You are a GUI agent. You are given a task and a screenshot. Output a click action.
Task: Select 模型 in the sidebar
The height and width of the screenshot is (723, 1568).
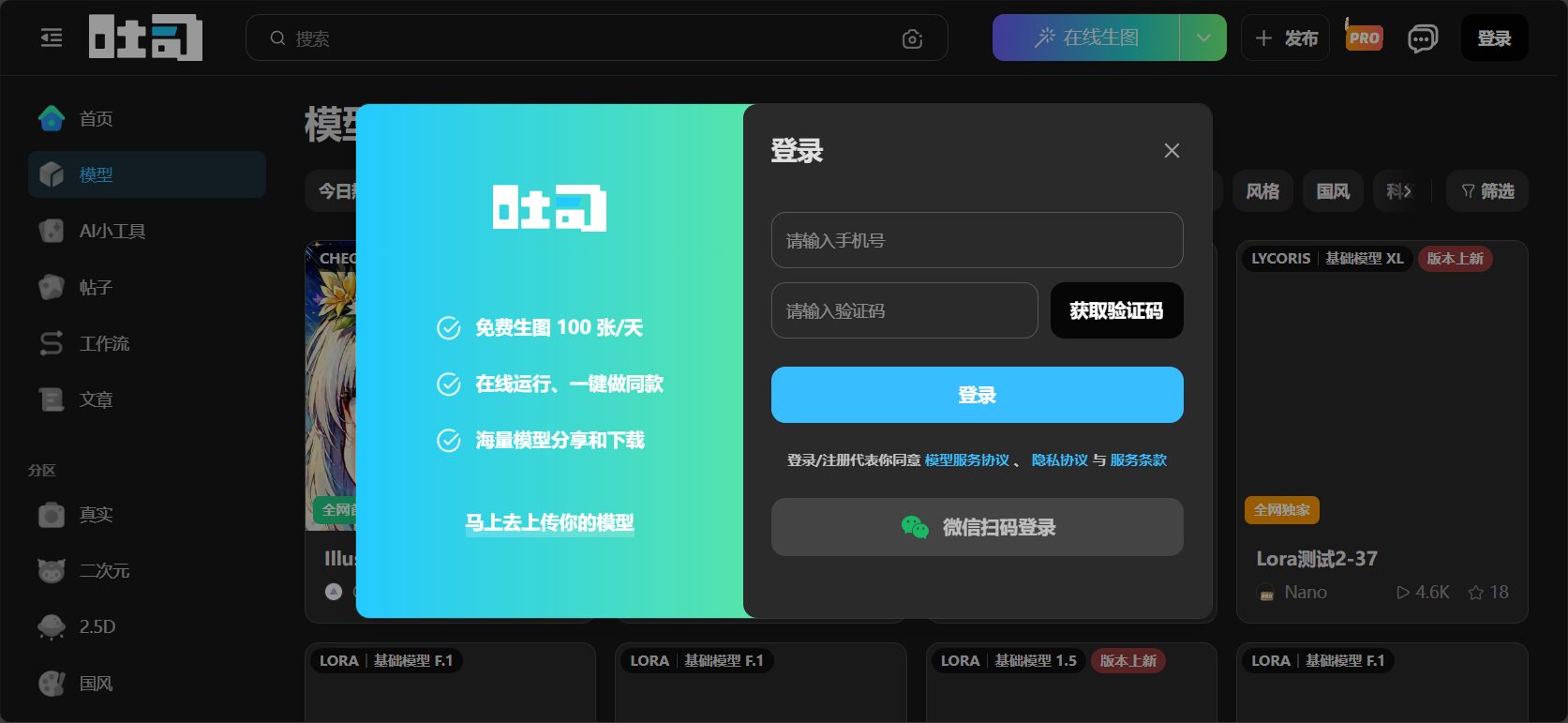tap(147, 174)
